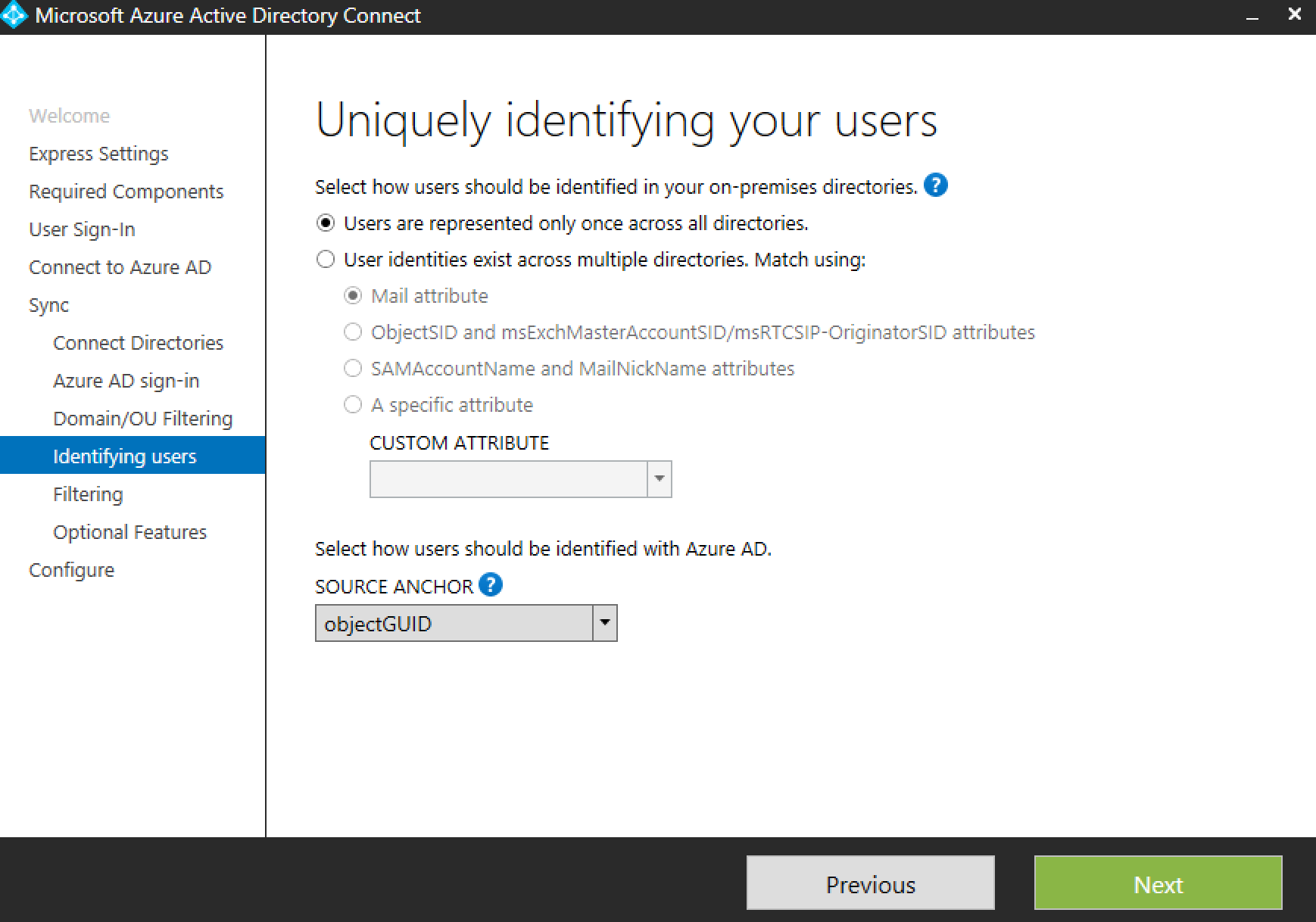Click the help icon next to SOURCE ANCHOR
This screenshot has width=1316, height=922.
491,585
